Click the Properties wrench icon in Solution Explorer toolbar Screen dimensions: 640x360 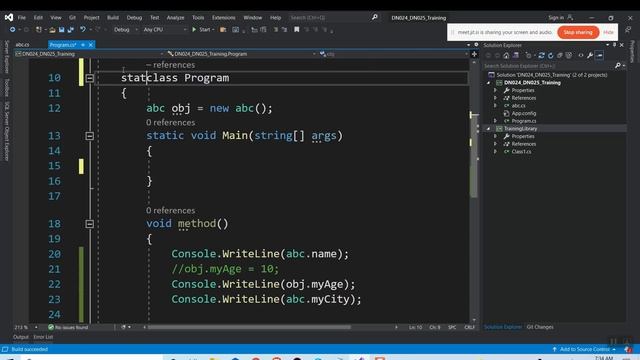click(590, 56)
